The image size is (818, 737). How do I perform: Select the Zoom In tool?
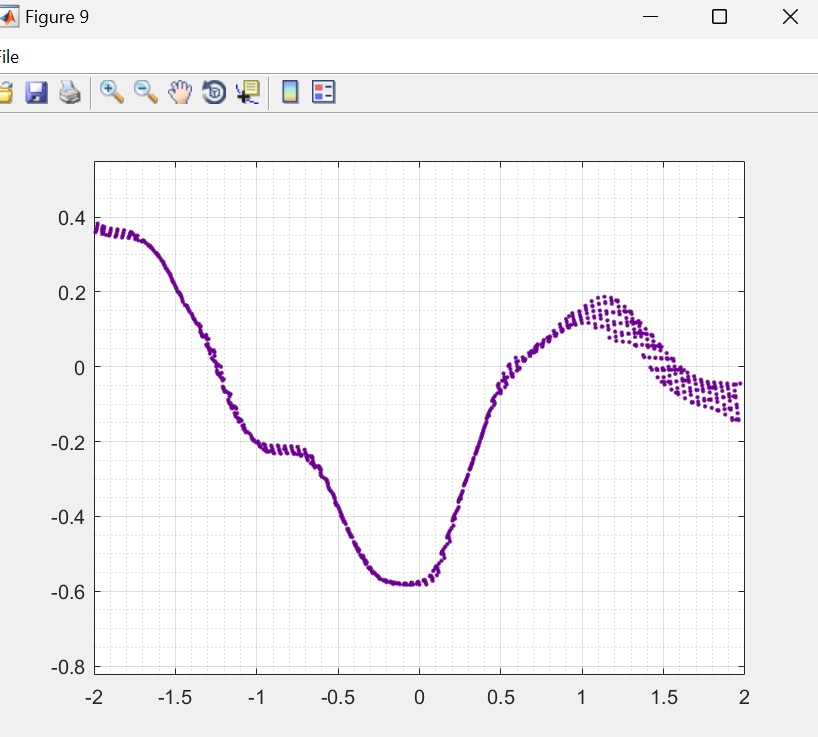point(112,93)
